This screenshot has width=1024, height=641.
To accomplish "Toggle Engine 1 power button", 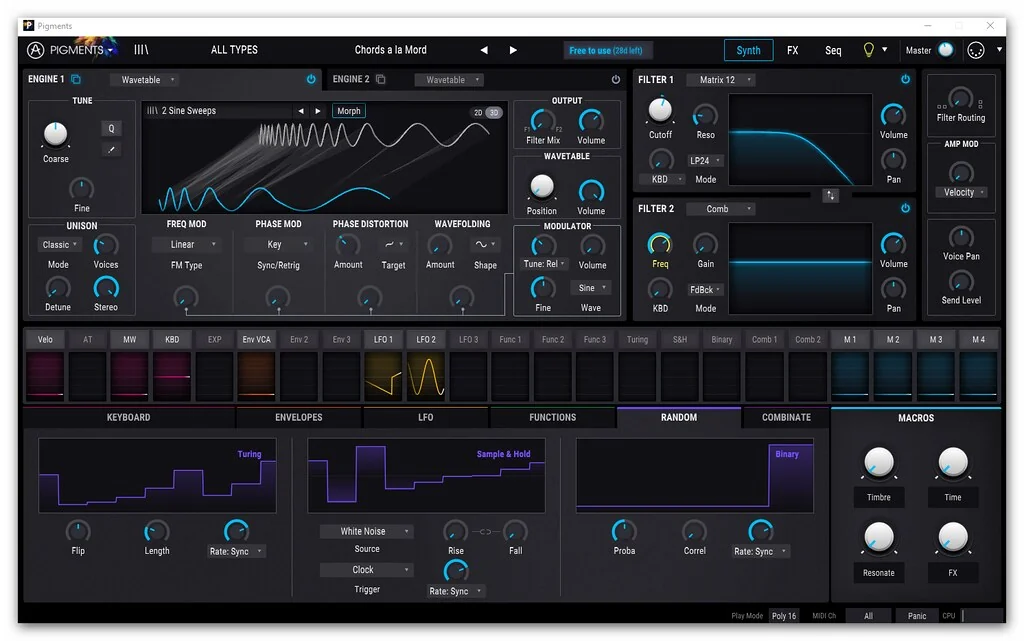I will click(x=312, y=79).
